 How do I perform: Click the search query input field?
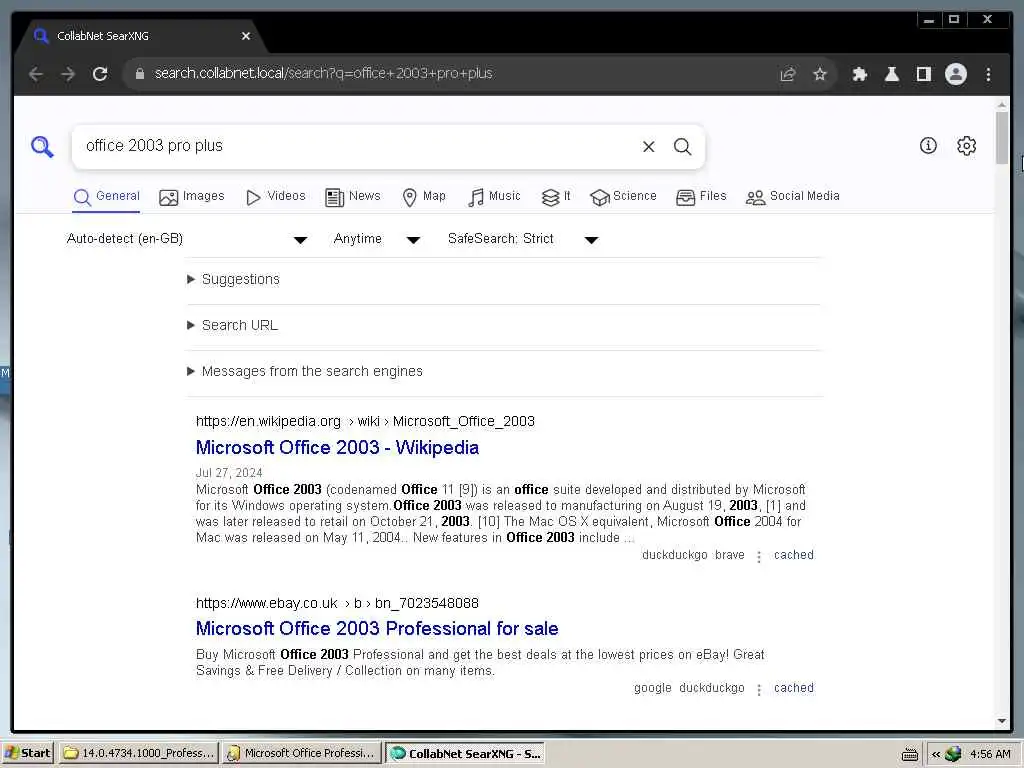coord(356,146)
